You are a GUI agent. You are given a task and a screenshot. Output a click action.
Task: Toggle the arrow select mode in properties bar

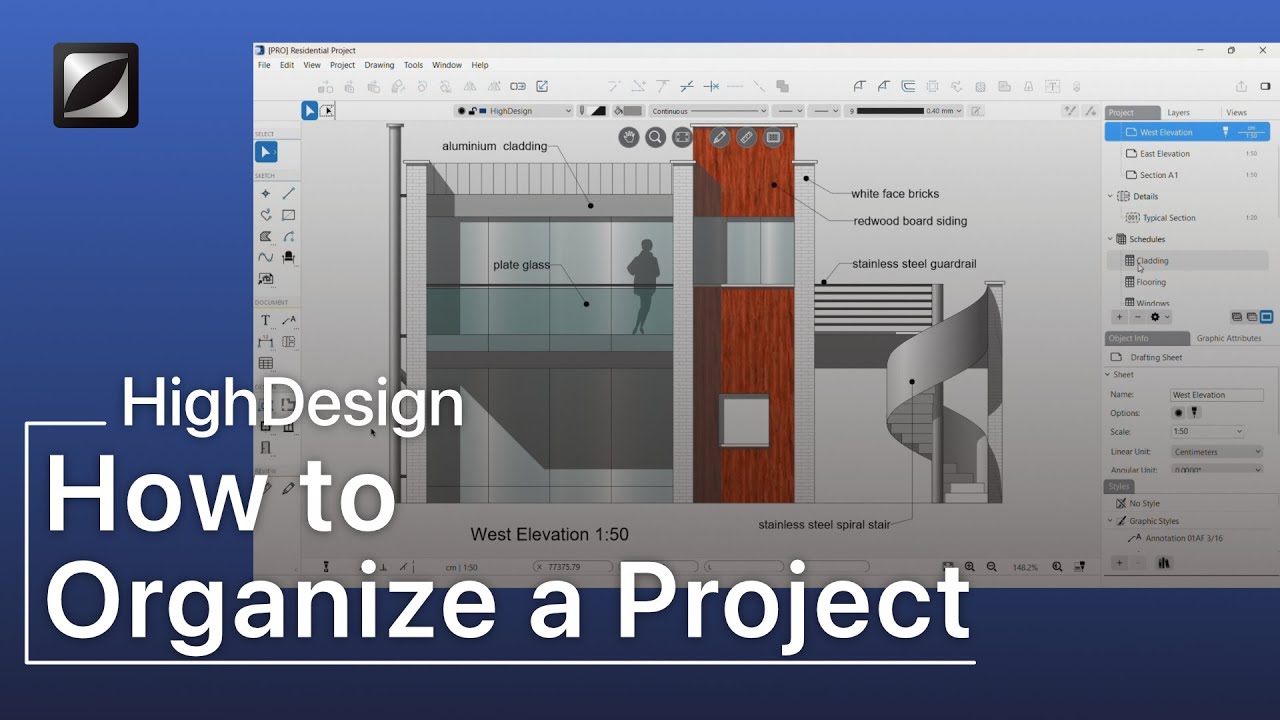coord(310,111)
